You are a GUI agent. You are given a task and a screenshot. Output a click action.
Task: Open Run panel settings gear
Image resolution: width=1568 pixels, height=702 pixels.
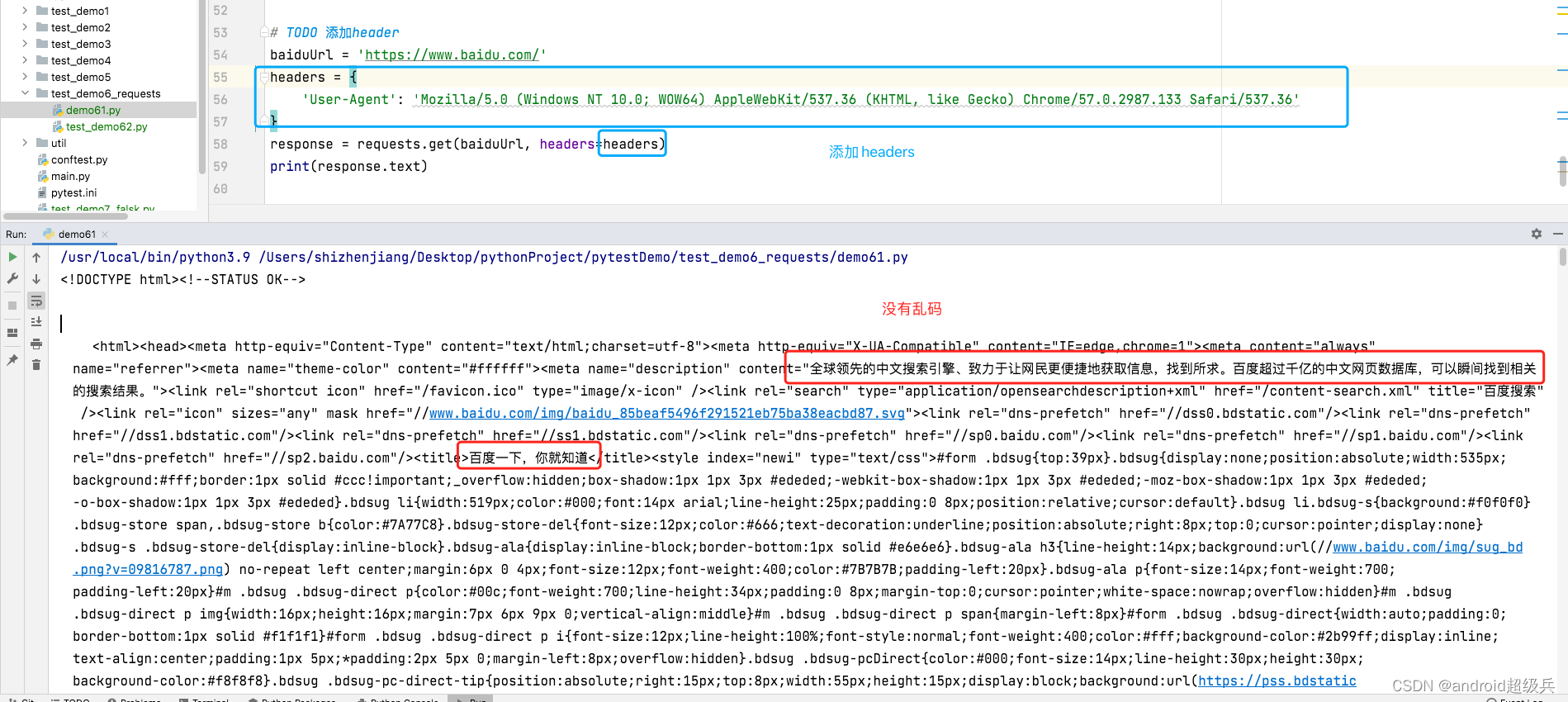point(1537,234)
